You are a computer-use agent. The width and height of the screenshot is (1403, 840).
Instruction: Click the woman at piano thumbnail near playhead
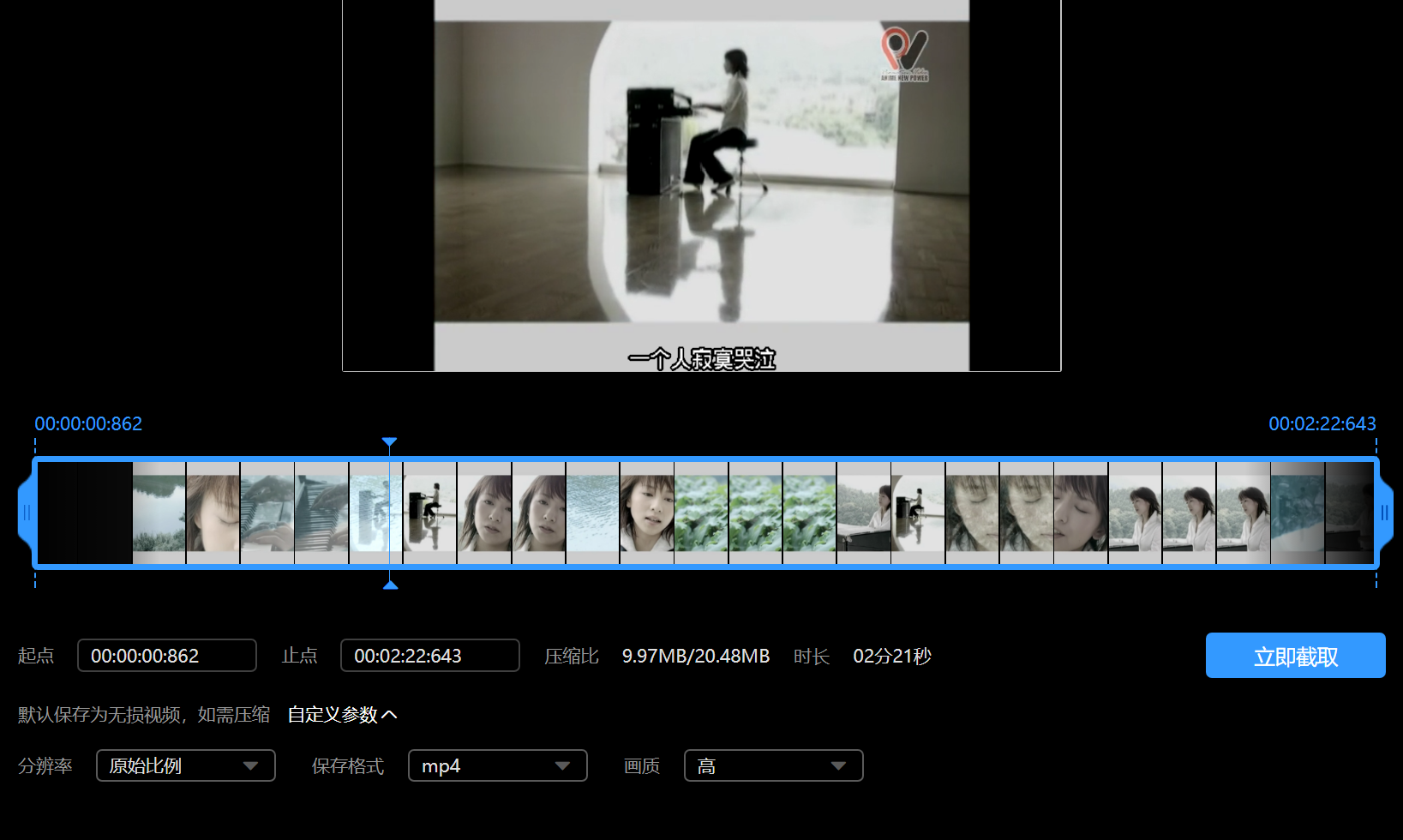[x=430, y=513]
